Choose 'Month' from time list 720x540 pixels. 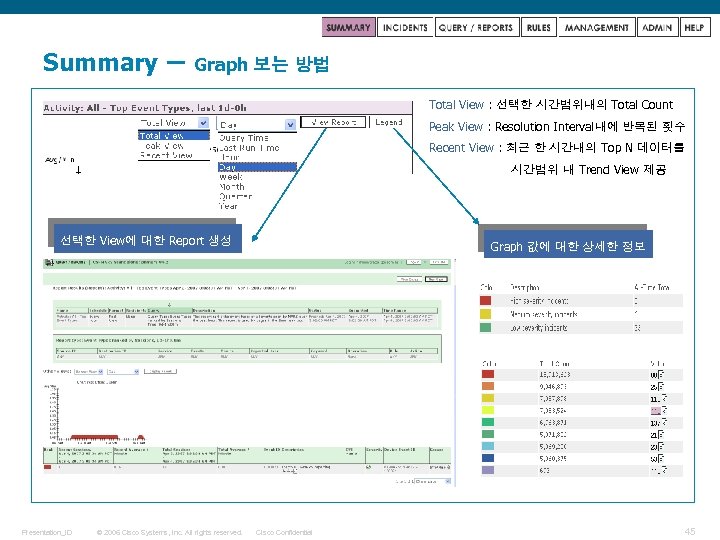pyautogui.click(x=257, y=187)
